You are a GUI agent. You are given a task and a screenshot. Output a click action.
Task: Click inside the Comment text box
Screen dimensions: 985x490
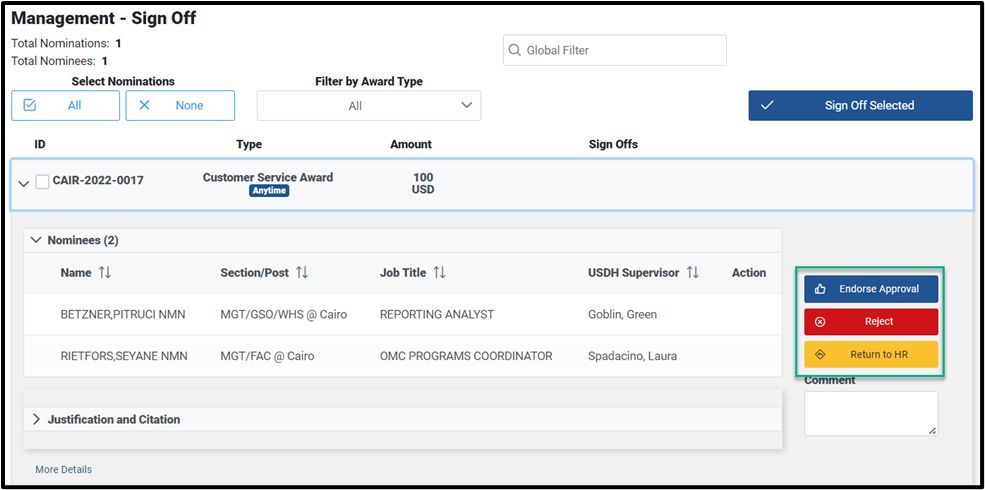[x=871, y=414]
